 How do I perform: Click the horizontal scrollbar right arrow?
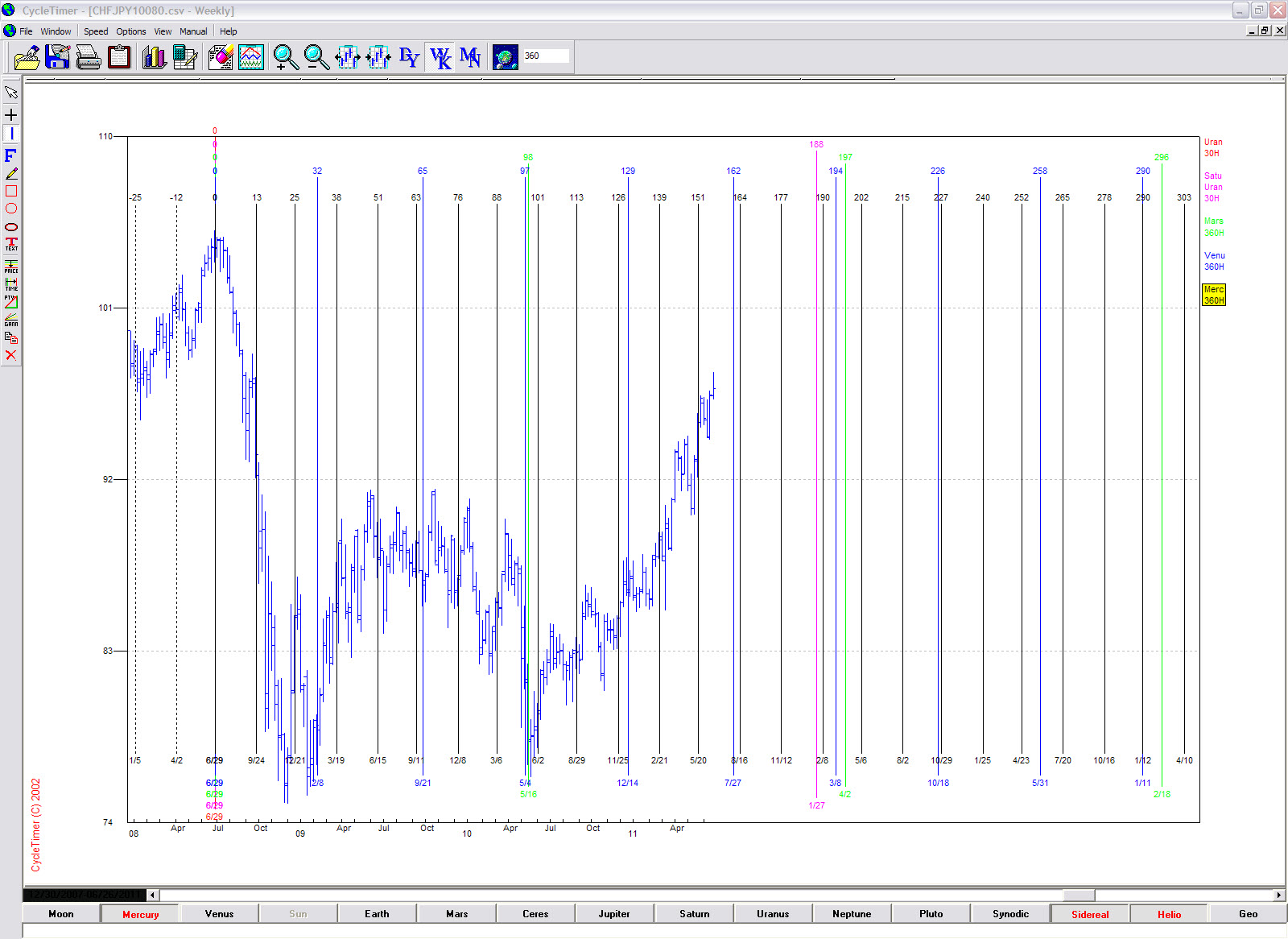click(x=1278, y=895)
